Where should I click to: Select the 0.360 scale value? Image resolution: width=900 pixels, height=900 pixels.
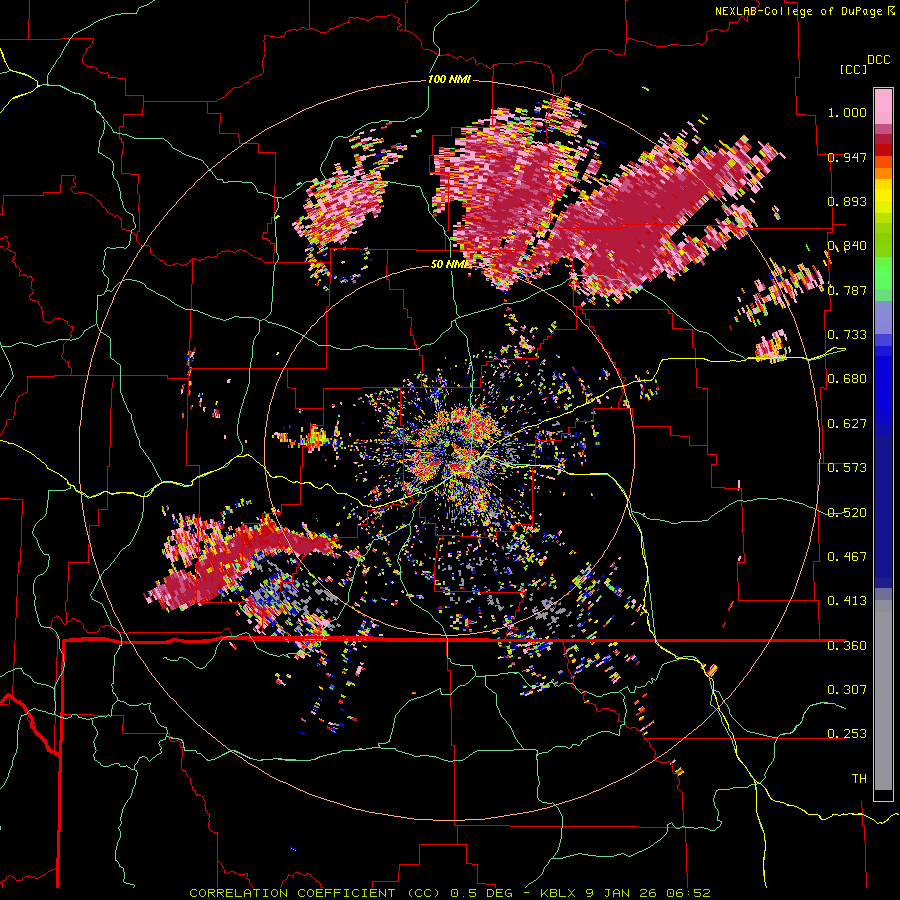[x=847, y=645]
